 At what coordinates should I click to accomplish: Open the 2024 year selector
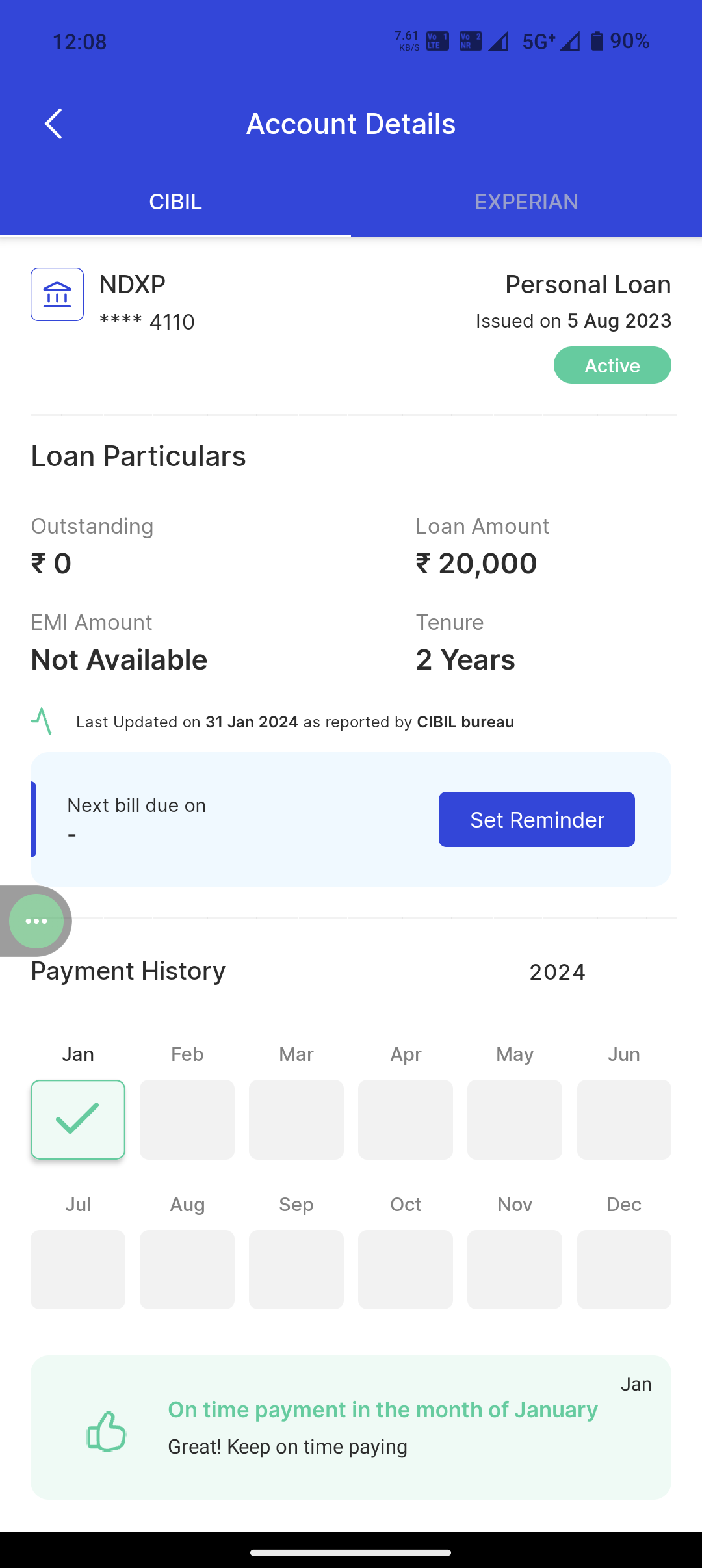click(x=558, y=972)
